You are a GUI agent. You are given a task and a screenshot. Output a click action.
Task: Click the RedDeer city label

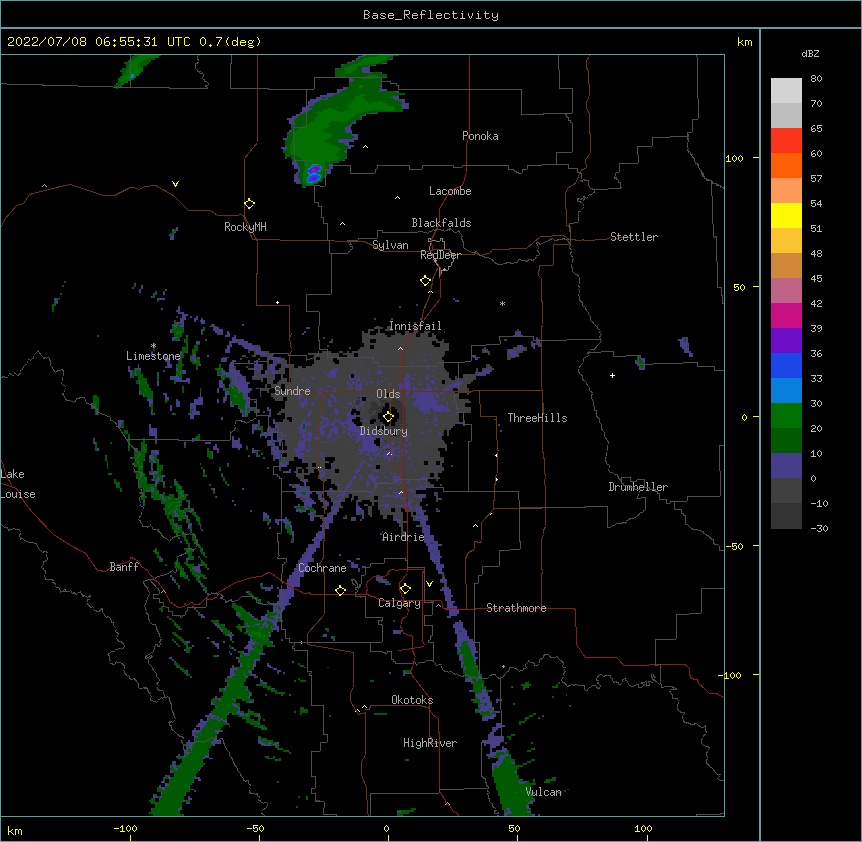tap(440, 255)
